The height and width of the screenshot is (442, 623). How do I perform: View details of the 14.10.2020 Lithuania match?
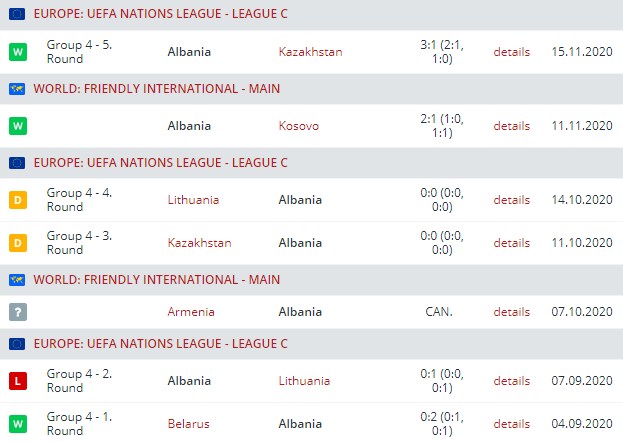coord(511,200)
